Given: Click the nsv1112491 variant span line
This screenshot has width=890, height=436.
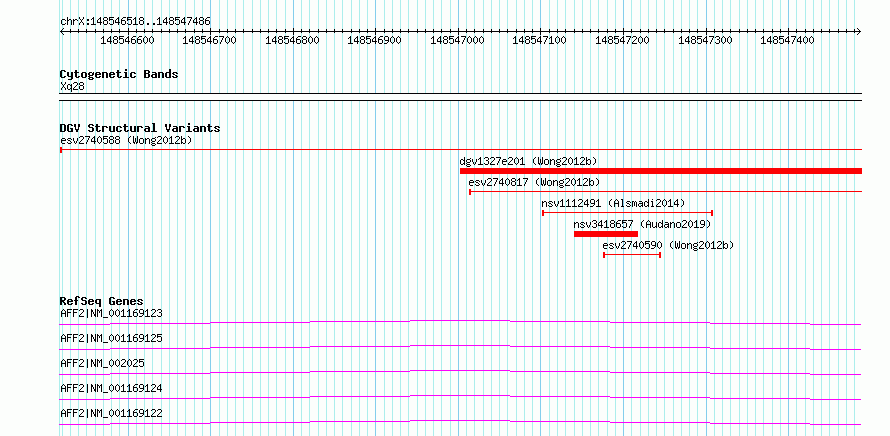Looking at the screenshot, I should [628, 213].
